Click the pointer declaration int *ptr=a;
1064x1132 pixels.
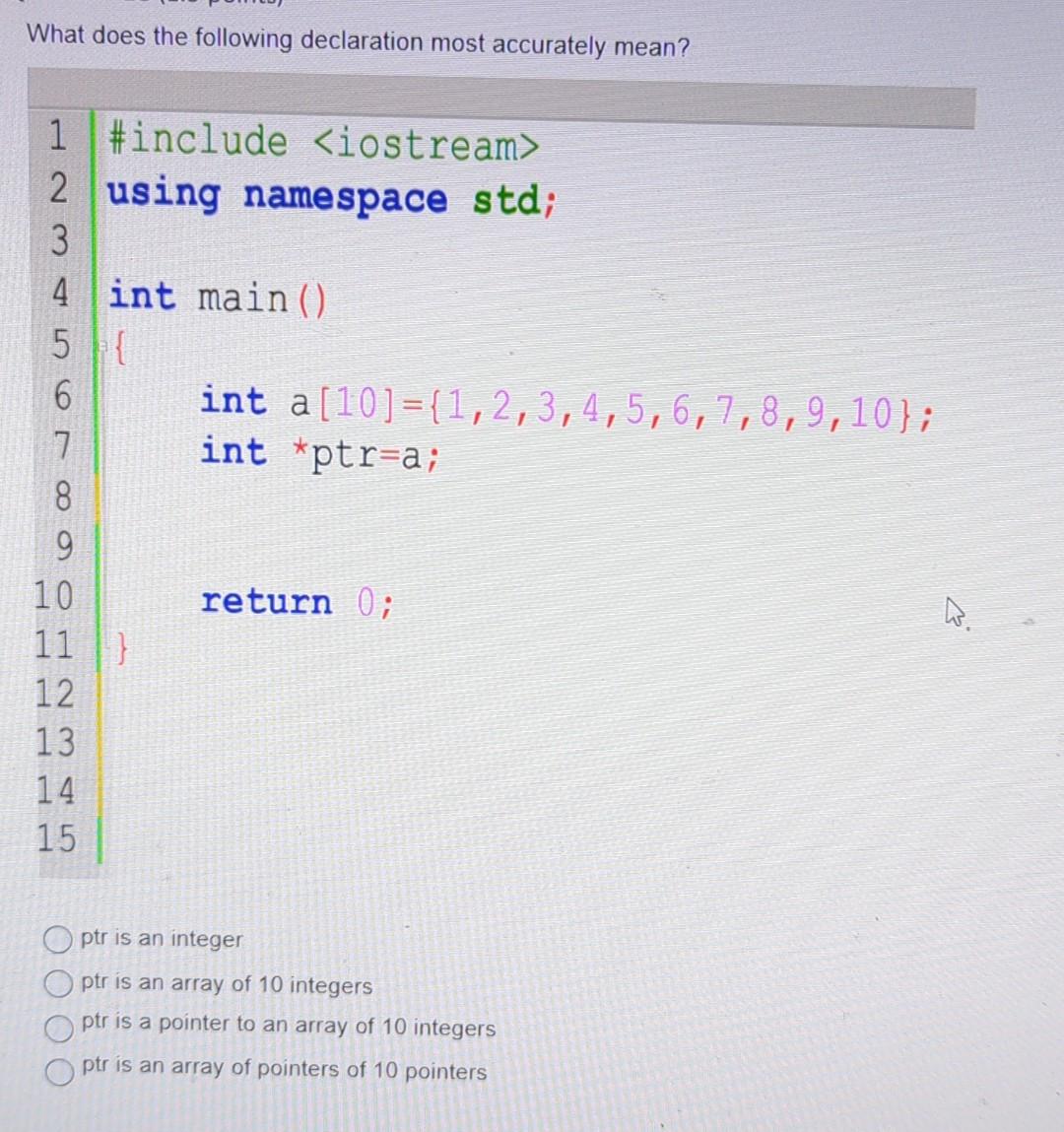(320, 452)
